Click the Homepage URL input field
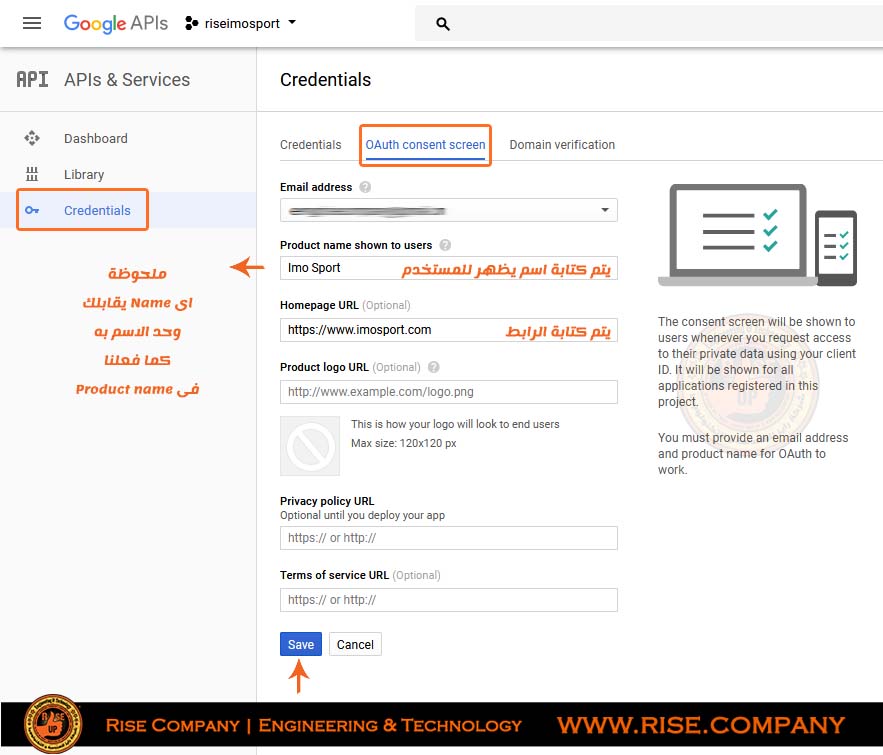Image resolution: width=883 pixels, height=755 pixels. point(448,330)
